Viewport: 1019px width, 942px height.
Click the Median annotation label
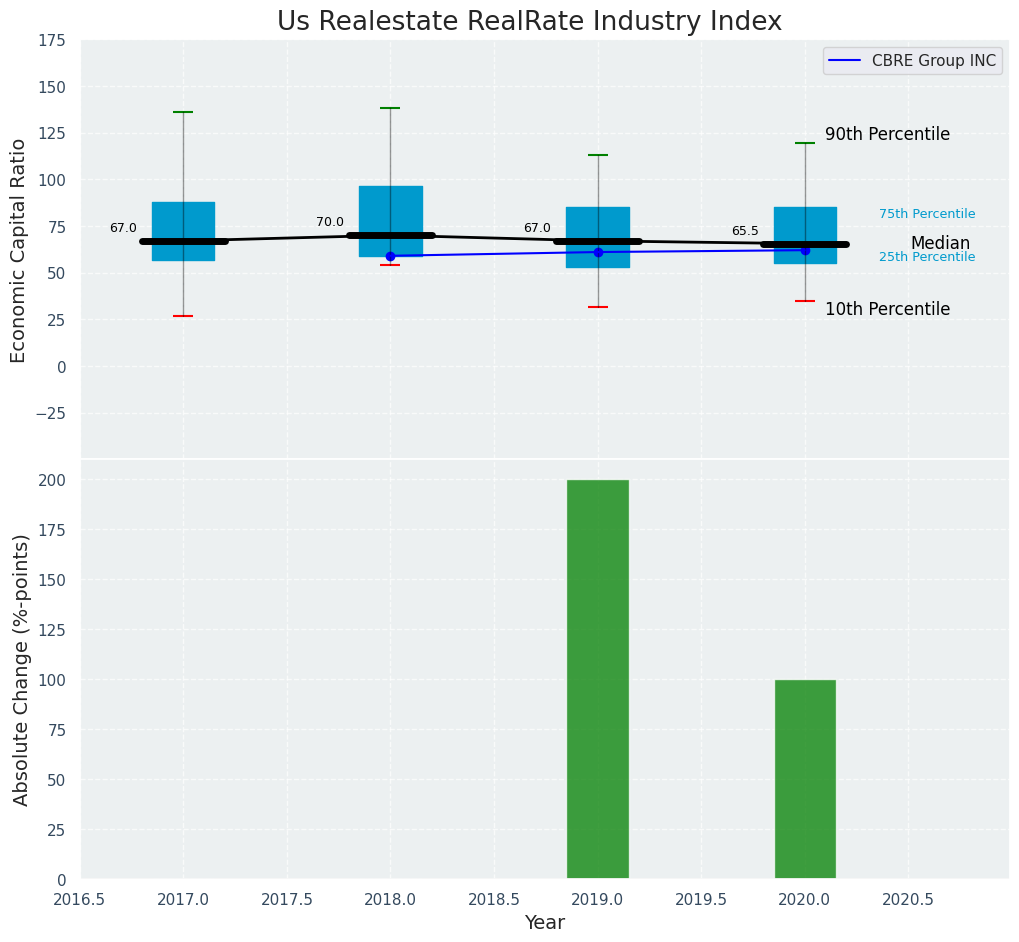[940, 243]
